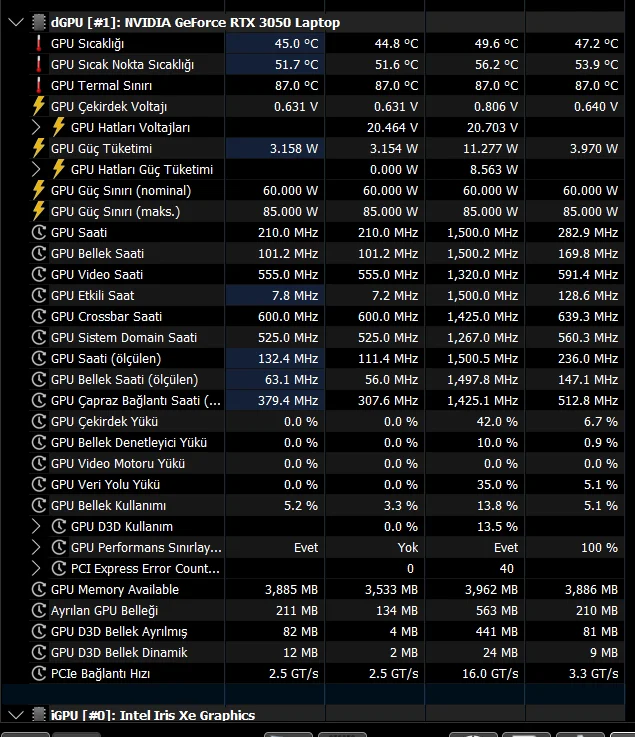This screenshot has width=635, height=737.
Task: Click the 1,497.8 MHz measured memory clock value
Action: tap(483, 380)
